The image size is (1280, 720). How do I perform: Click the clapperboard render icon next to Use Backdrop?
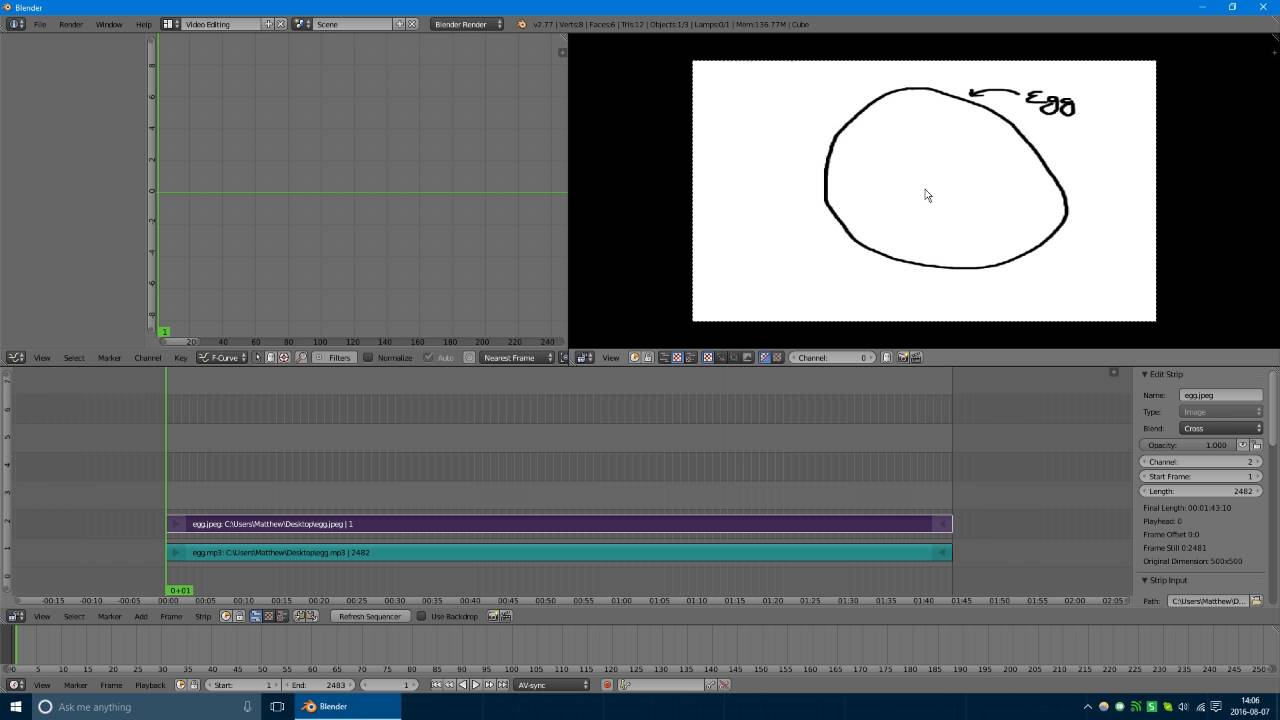point(506,617)
